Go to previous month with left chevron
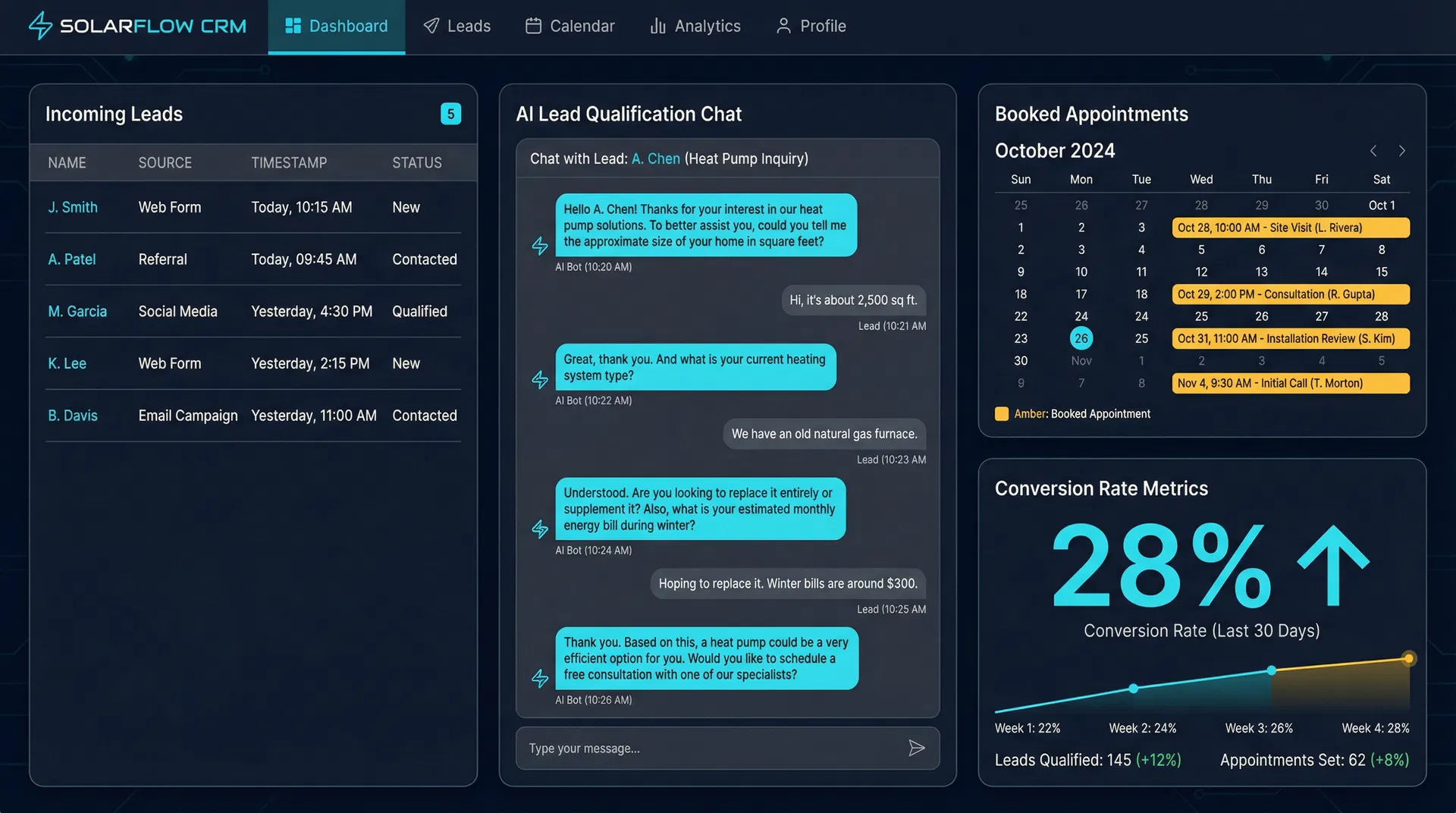This screenshot has height=813, width=1456. coord(1373,150)
